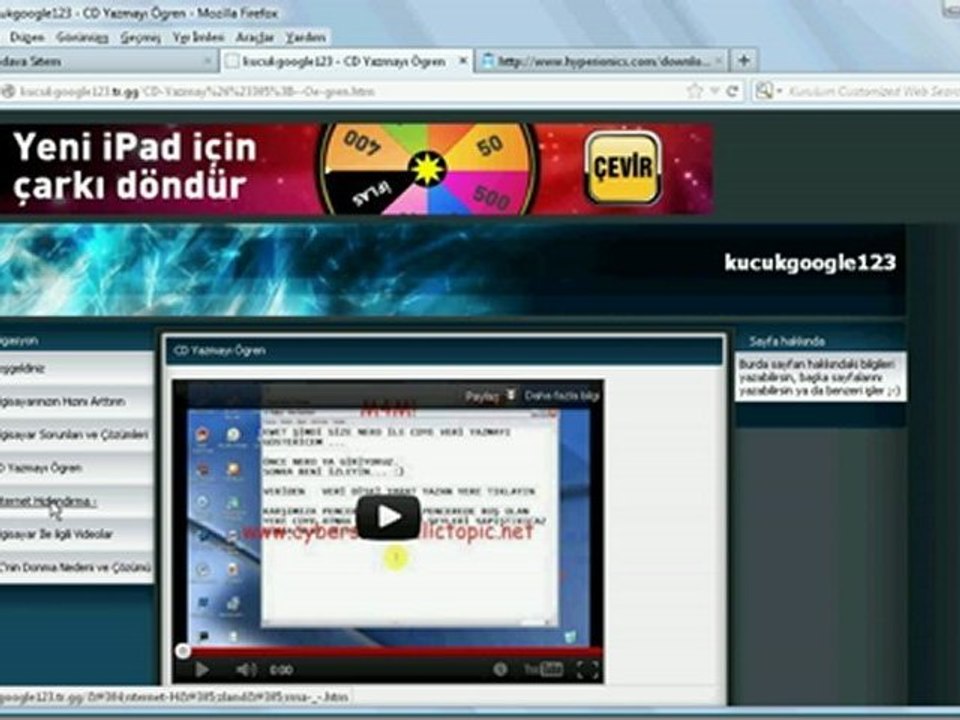The image size is (960, 720).
Task: Mute the video using the speaker icon
Action: [x=246, y=670]
